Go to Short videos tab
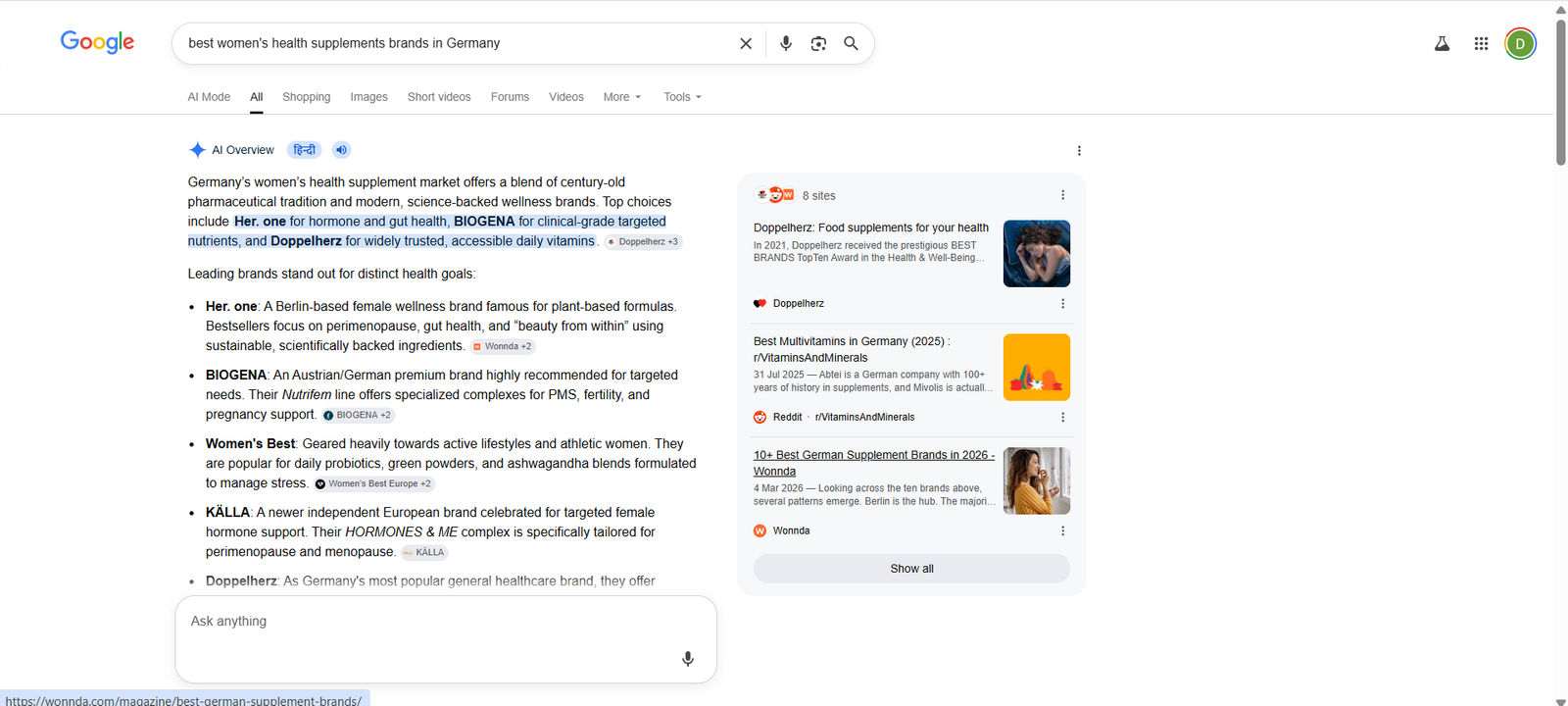Image resolution: width=1568 pixels, height=706 pixels. (439, 97)
